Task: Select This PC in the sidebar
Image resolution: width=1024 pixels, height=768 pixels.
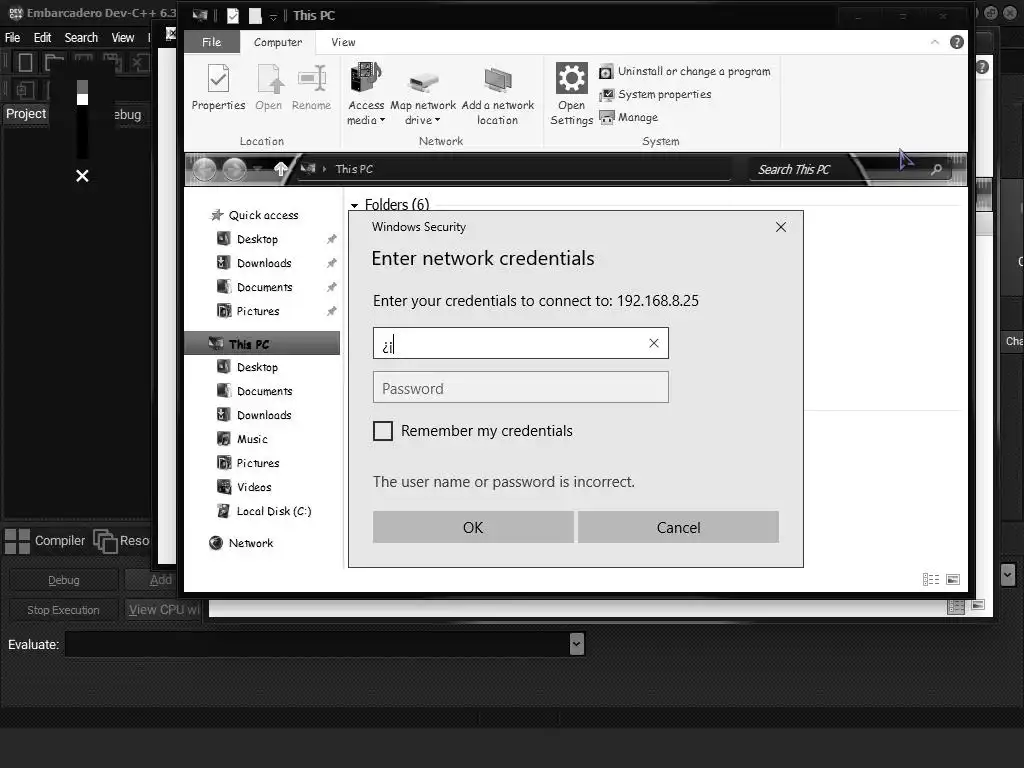Action: 263,344
